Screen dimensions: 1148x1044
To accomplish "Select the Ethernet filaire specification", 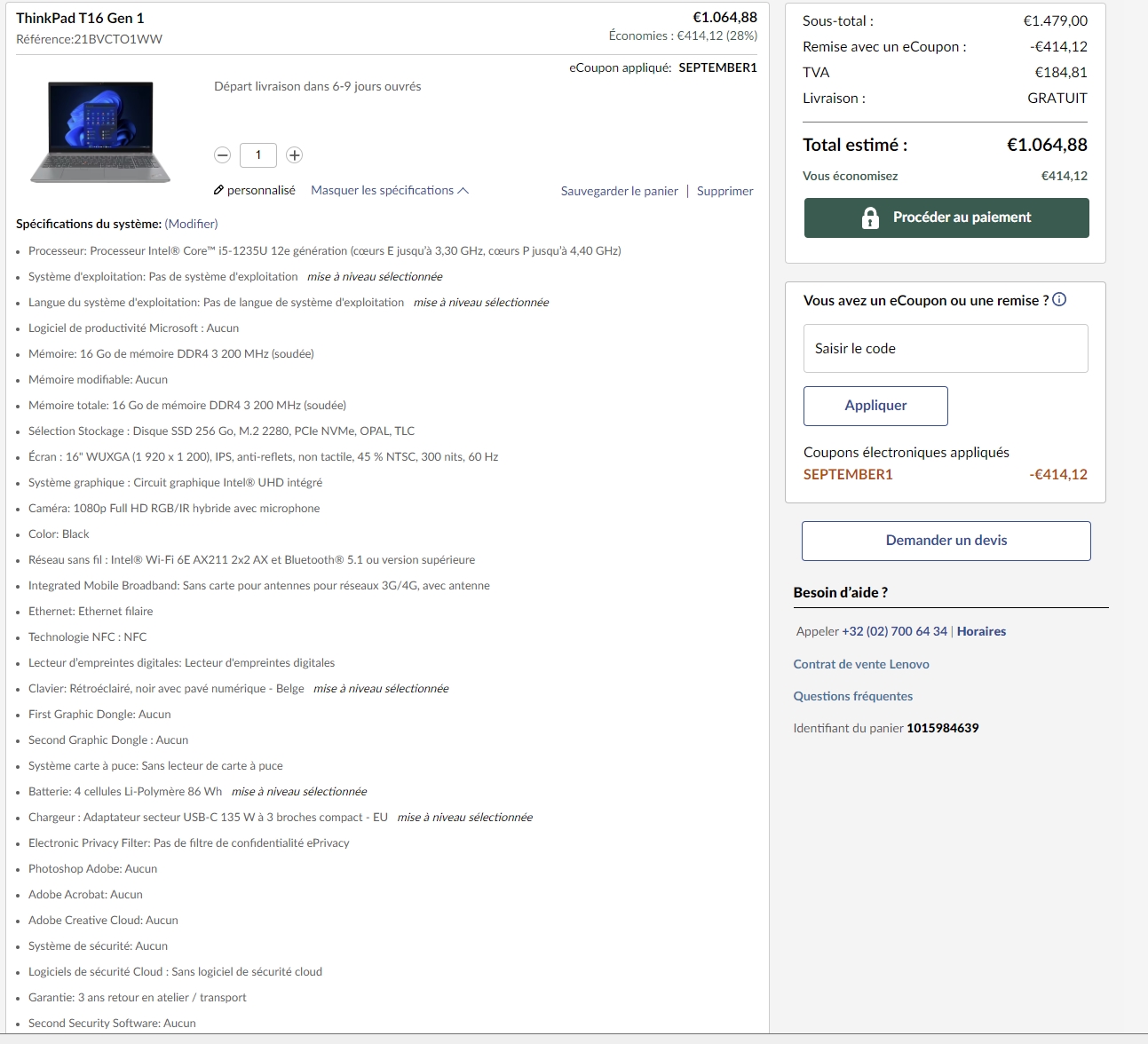I will click(91, 612).
